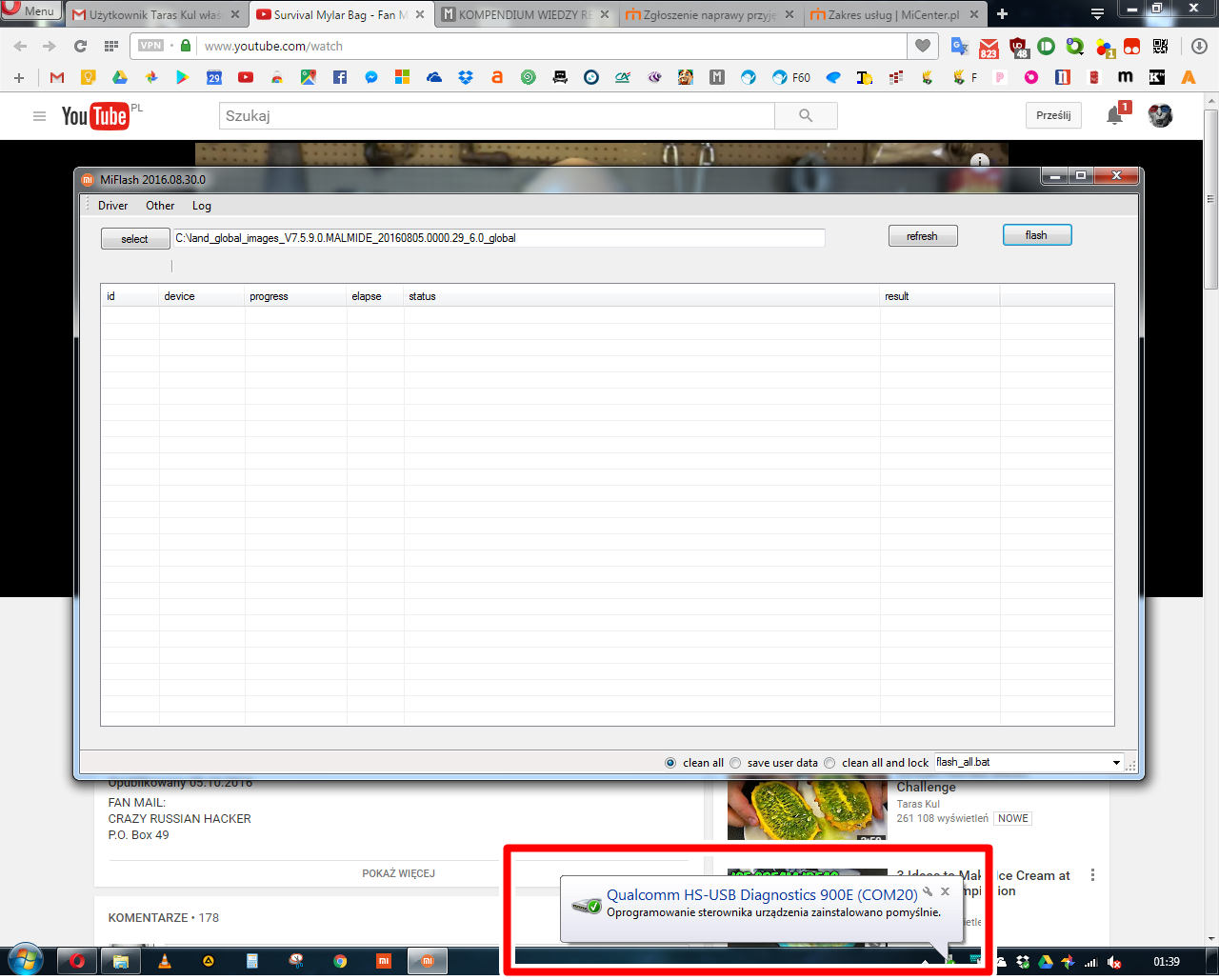Screen dimensions: 1219x980
Task: Click the flash button in MiFlash
Action: [1036, 235]
